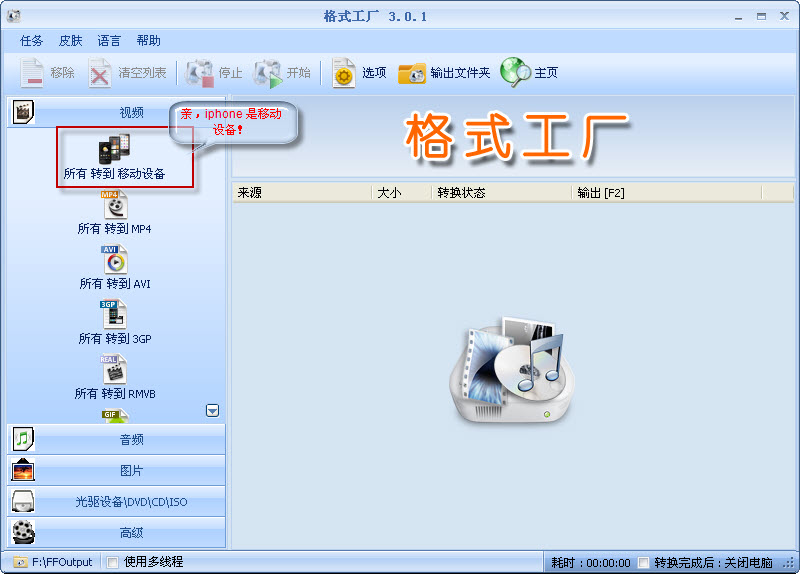
Task: Select the partially visible GIF conversion icon
Action: click(115, 416)
